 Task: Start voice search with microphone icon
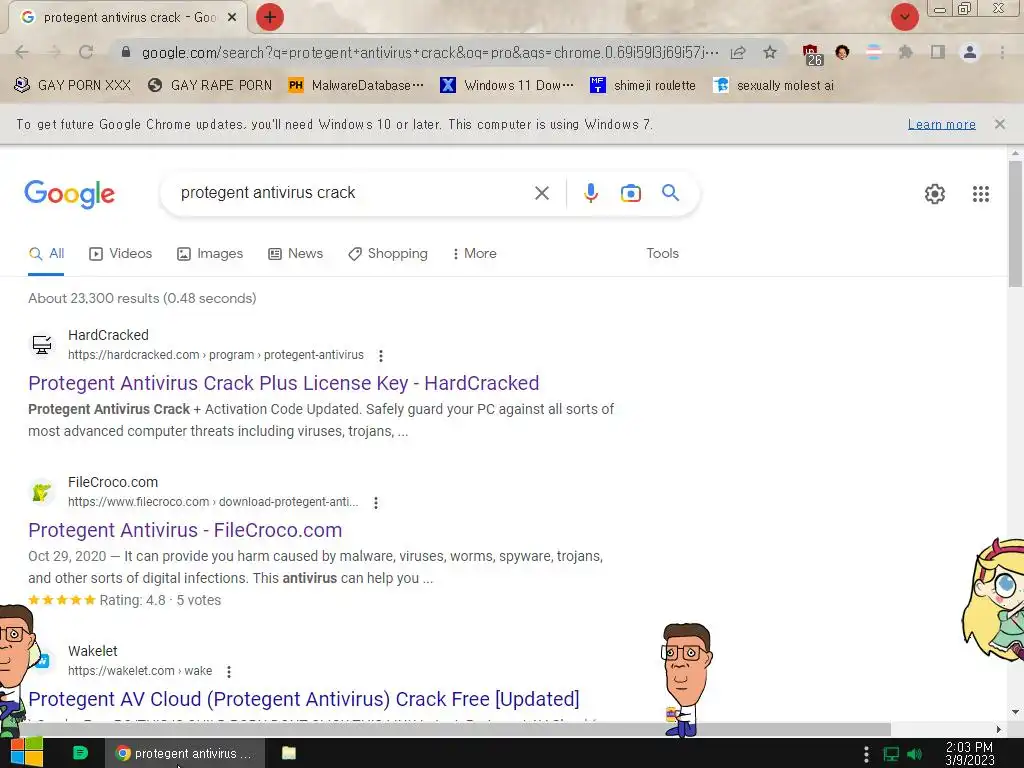(x=590, y=193)
